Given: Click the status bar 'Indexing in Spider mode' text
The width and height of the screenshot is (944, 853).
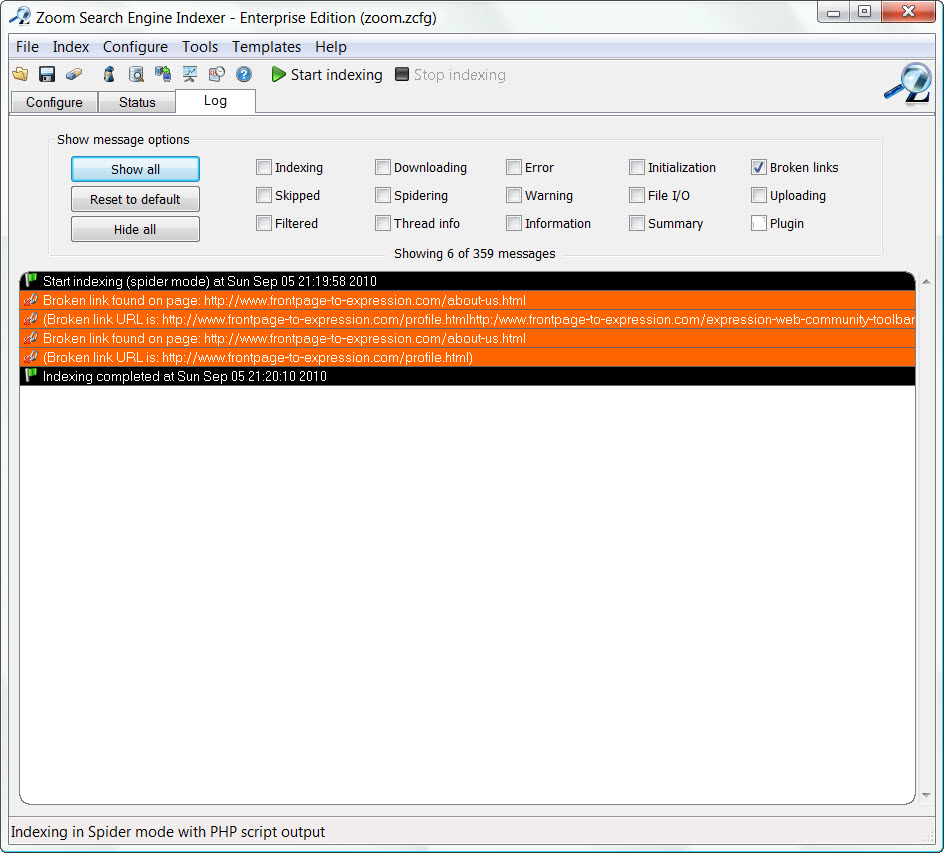Looking at the screenshot, I should 167,831.
